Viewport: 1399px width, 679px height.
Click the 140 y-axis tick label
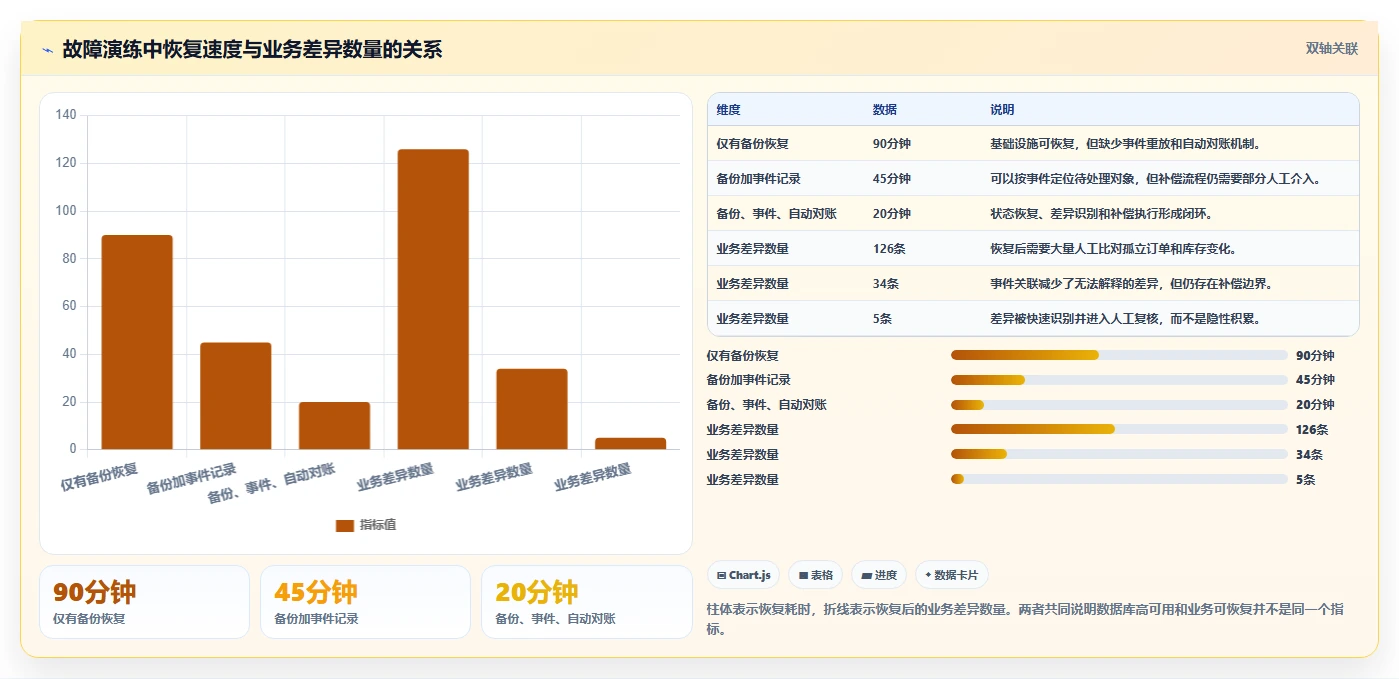tap(66, 115)
